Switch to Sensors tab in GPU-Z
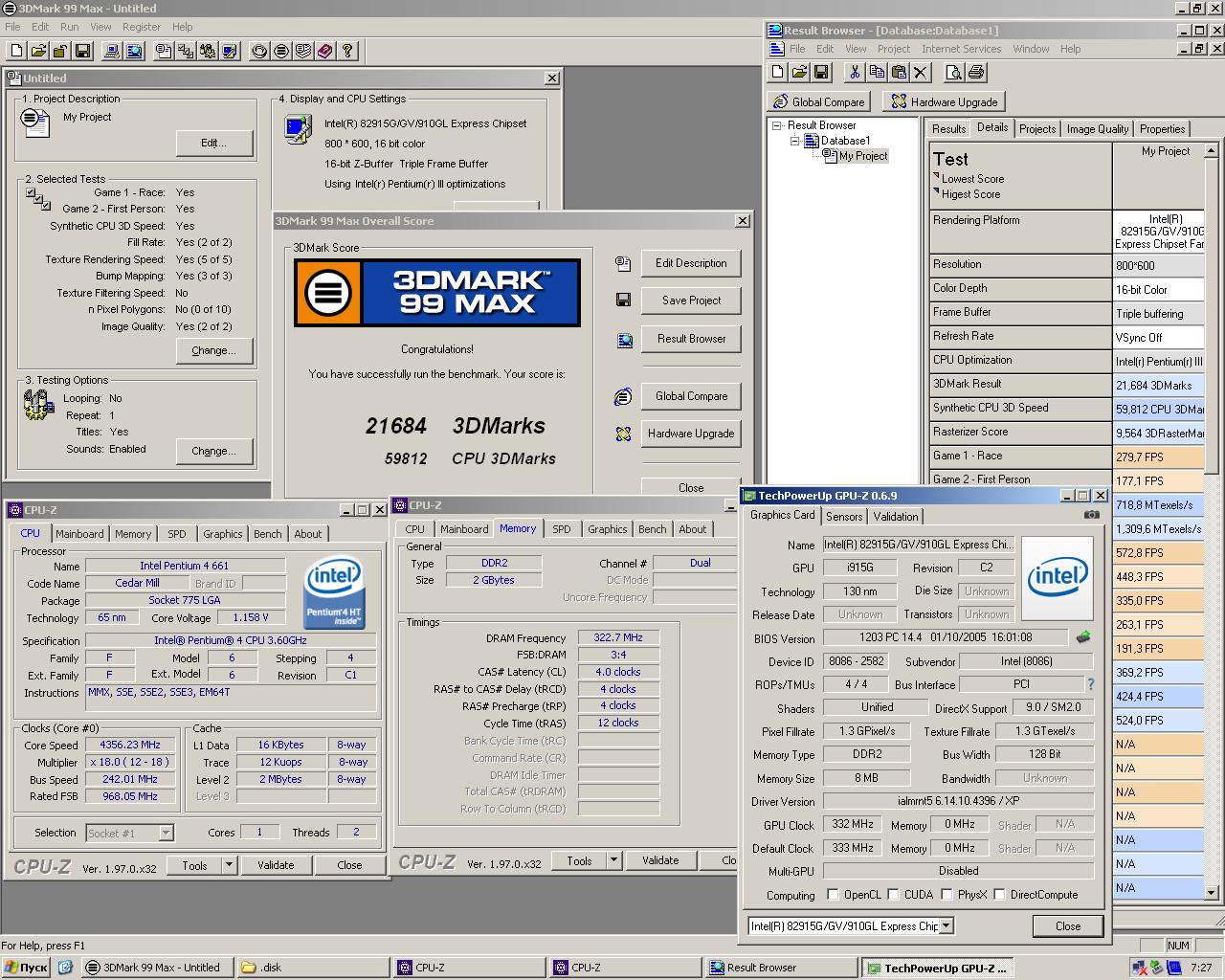 pyautogui.click(x=844, y=517)
